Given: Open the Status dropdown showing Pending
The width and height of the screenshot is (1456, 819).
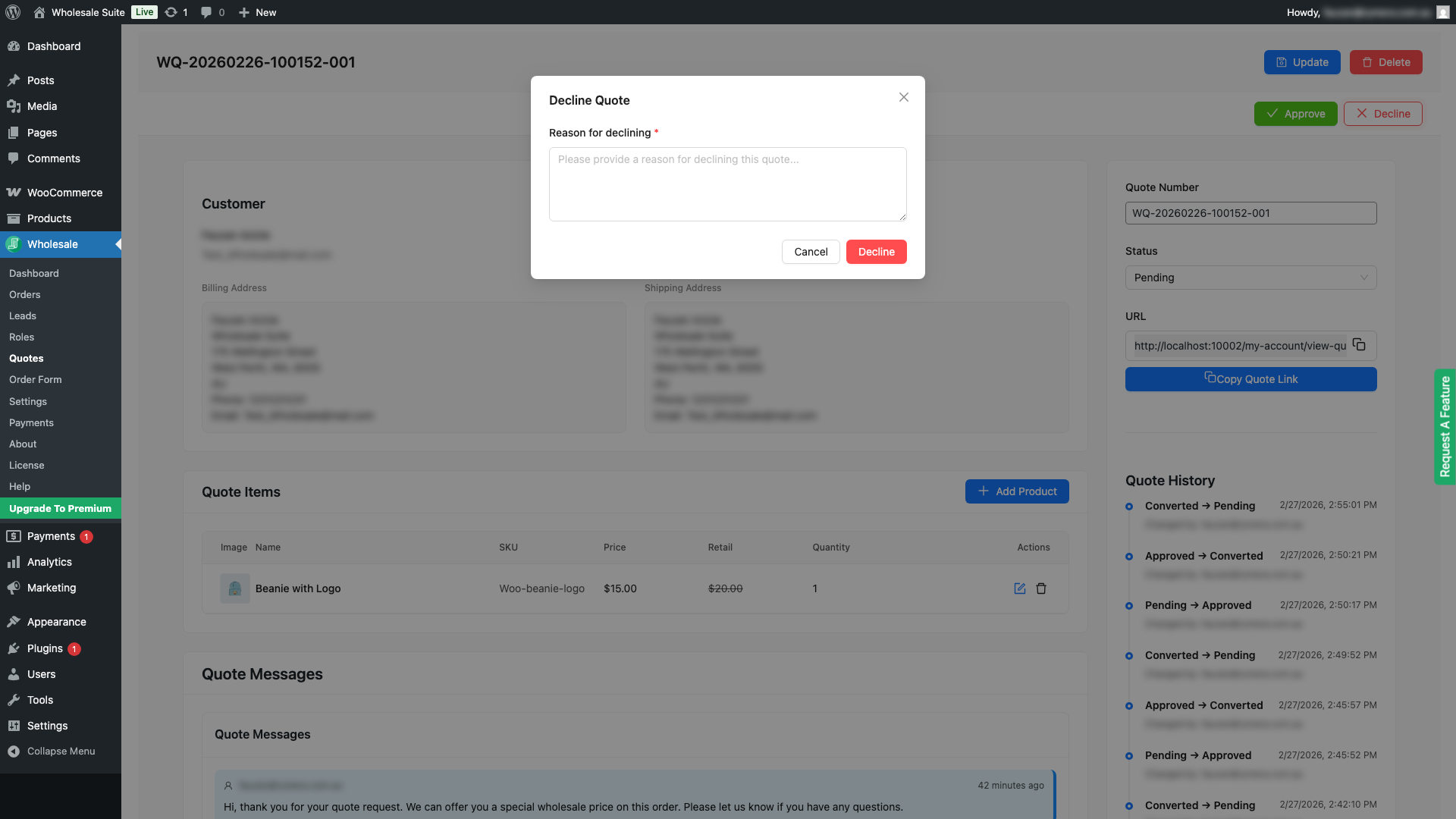Looking at the screenshot, I should (1250, 278).
